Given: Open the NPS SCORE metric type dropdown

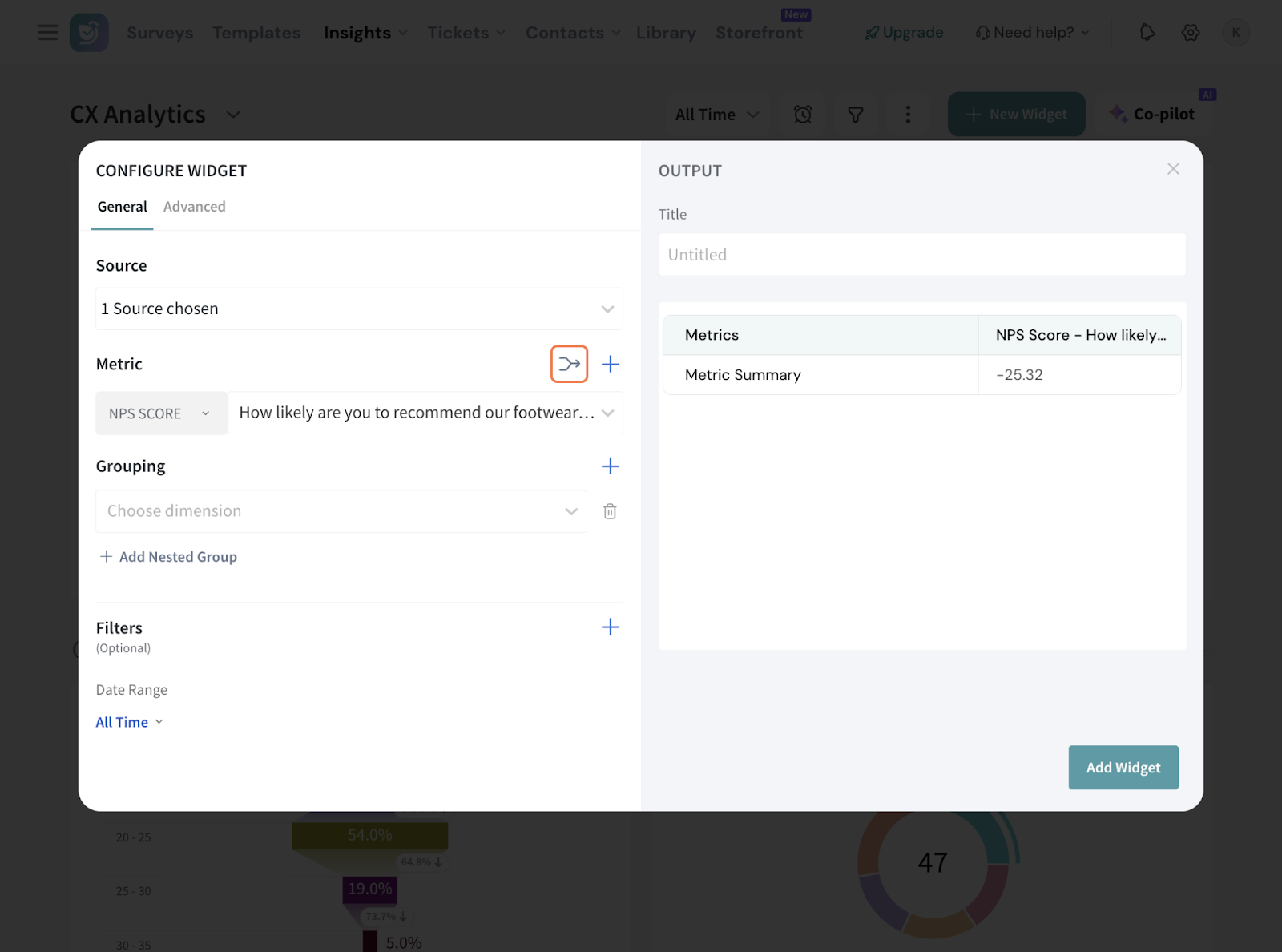Looking at the screenshot, I should point(161,413).
